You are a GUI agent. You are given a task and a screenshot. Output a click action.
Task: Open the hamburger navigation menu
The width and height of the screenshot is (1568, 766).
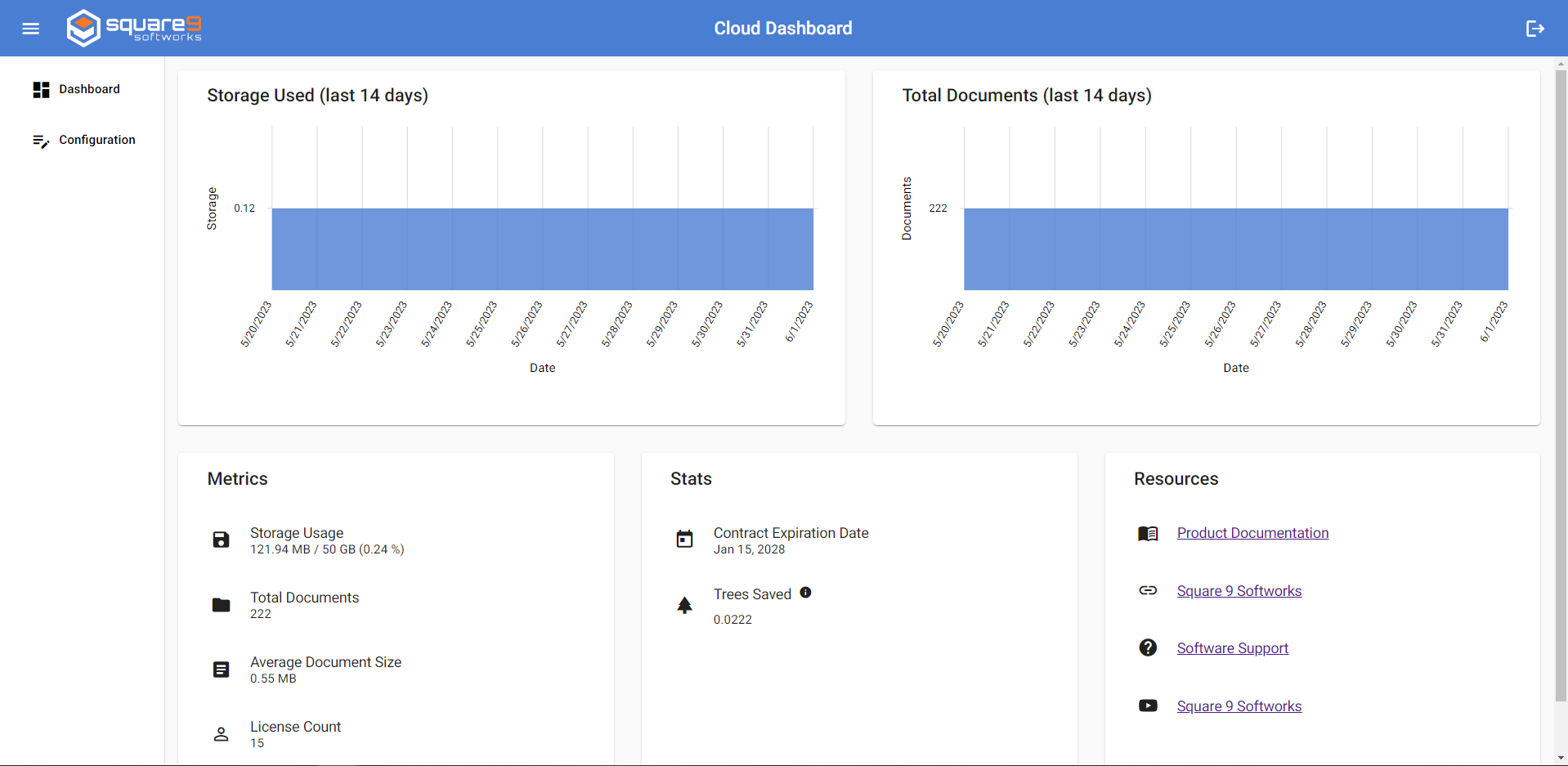coord(30,29)
